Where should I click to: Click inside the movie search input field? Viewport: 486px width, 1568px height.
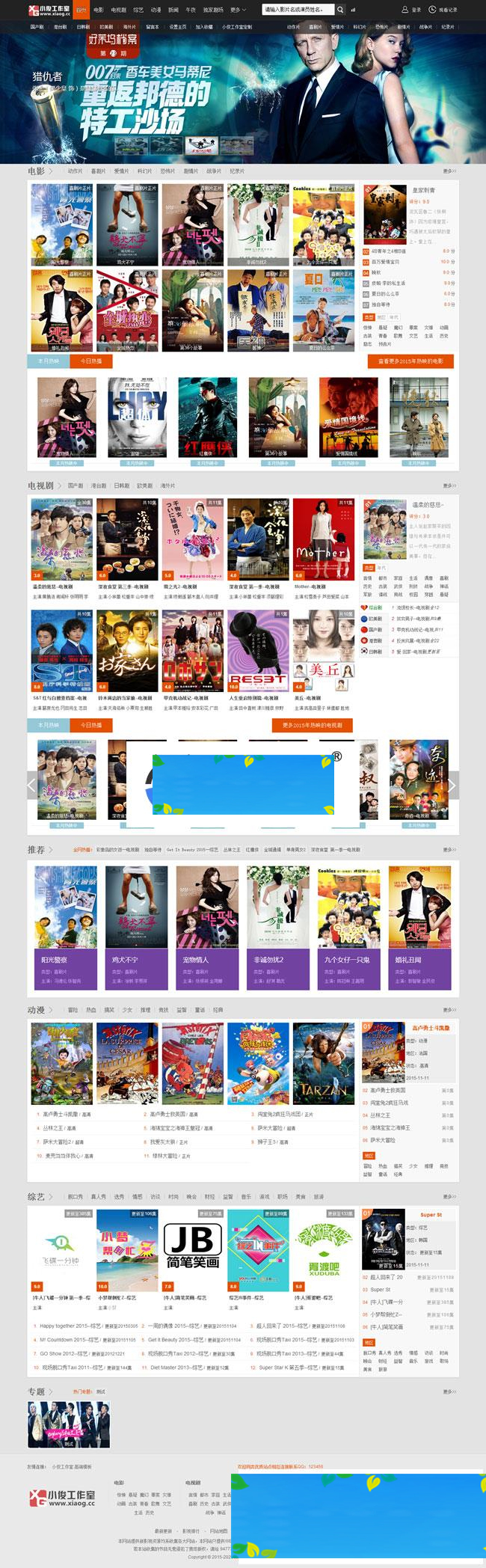[298, 10]
